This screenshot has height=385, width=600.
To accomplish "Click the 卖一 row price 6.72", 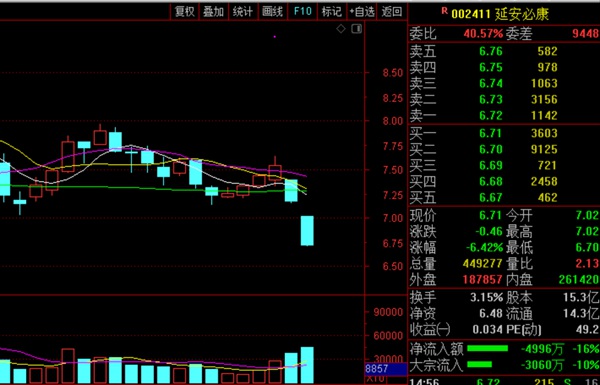I will point(491,115).
